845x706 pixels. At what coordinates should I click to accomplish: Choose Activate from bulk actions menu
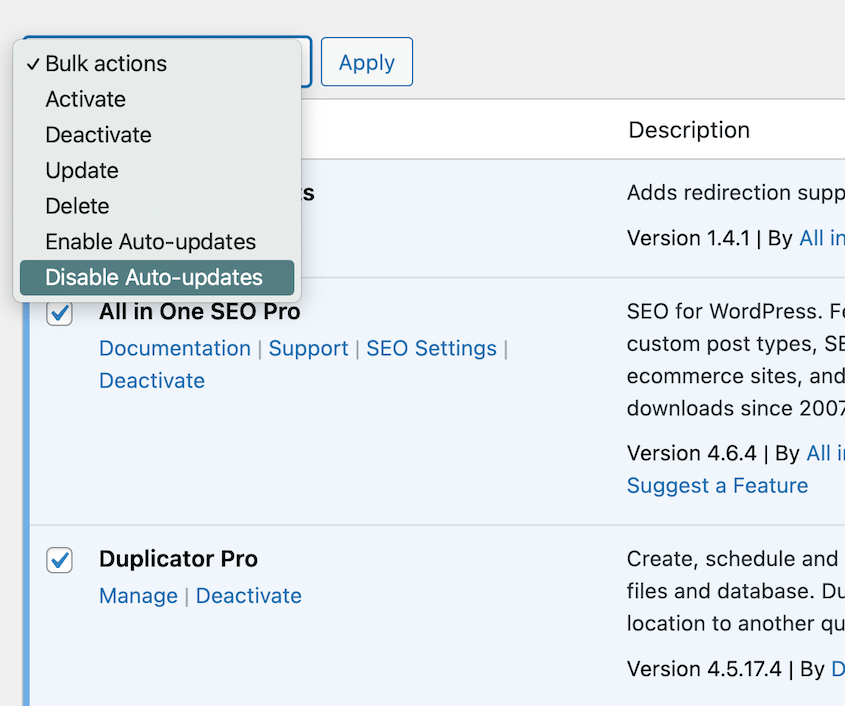157,99
